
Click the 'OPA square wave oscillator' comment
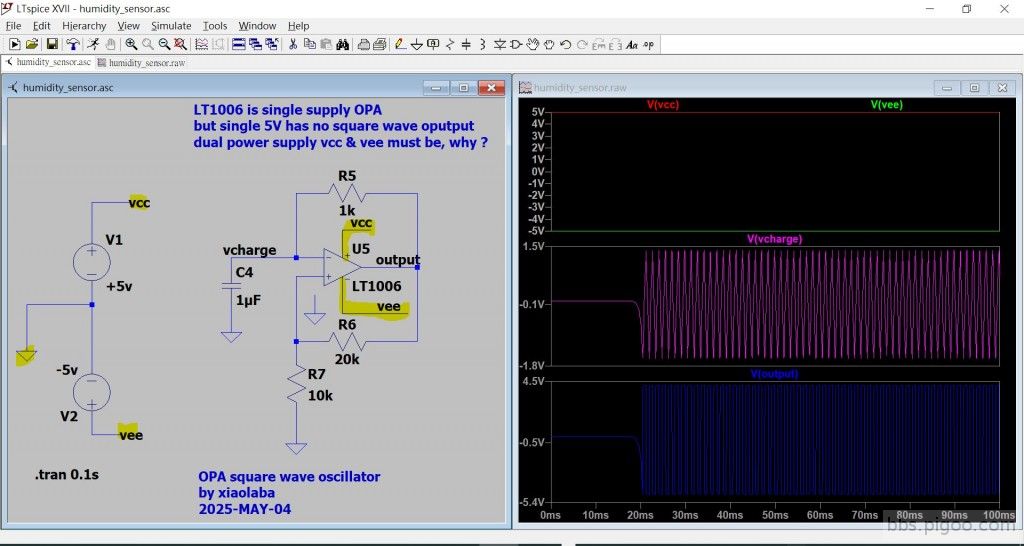[289, 477]
